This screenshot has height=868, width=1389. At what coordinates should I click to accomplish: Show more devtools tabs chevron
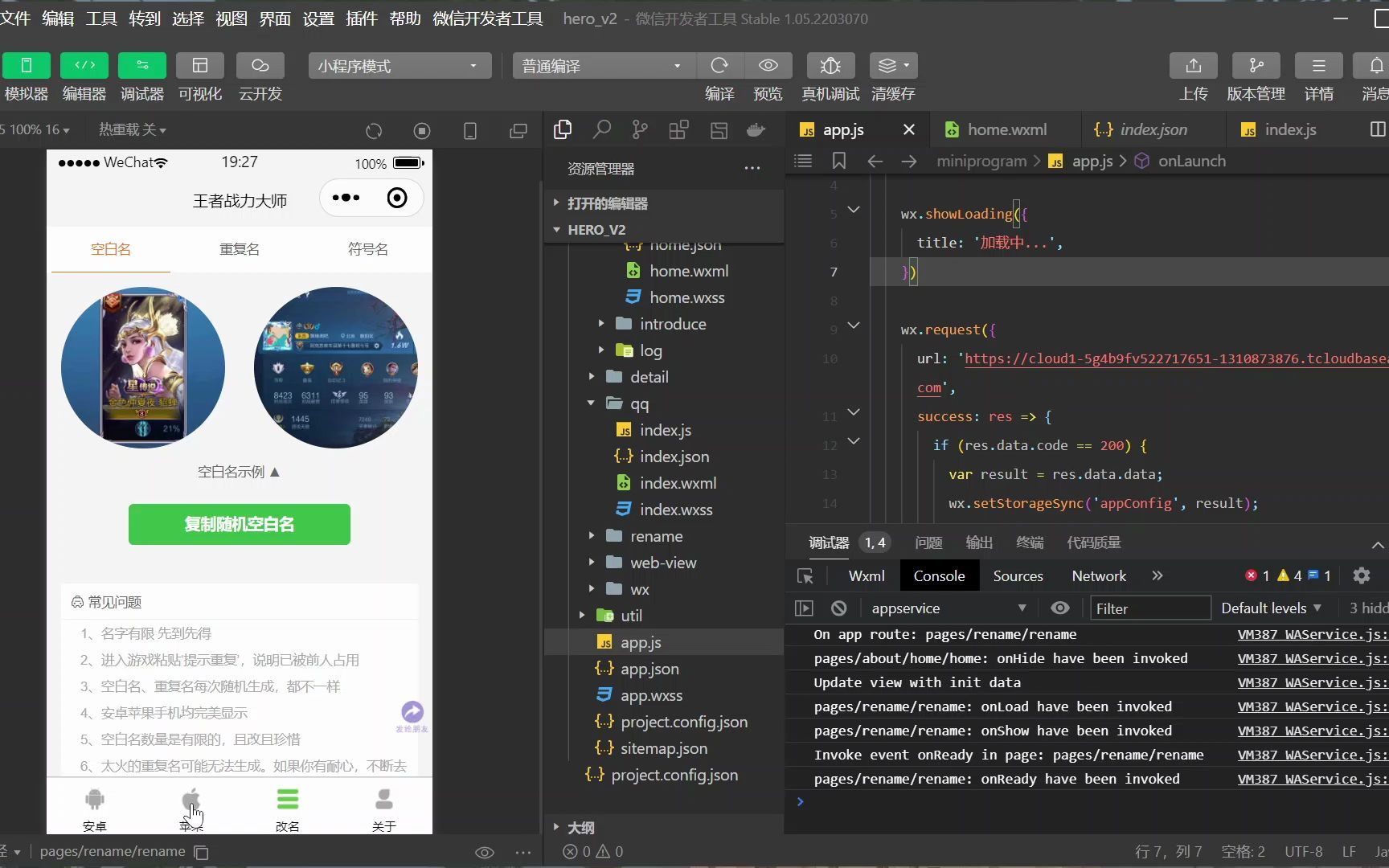tap(1157, 575)
